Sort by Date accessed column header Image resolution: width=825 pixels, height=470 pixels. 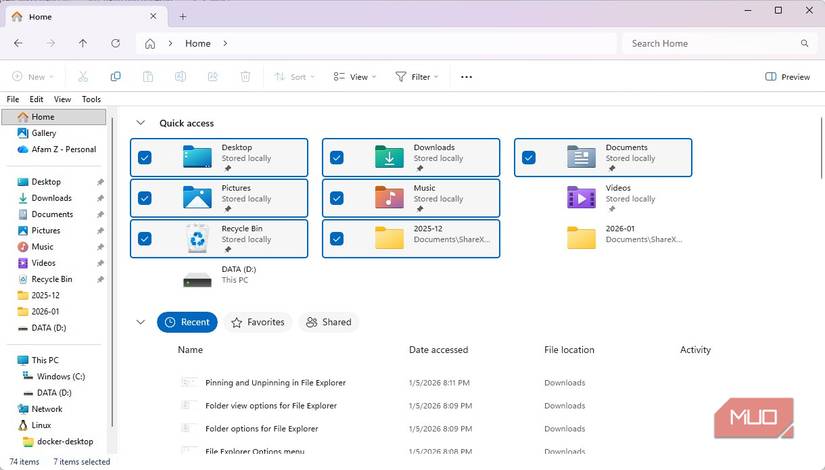pos(438,349)
